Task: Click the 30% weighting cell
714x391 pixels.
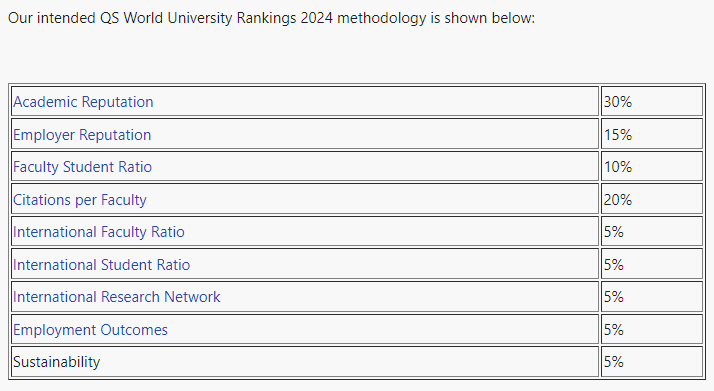Action: click(x=652, y=102)
